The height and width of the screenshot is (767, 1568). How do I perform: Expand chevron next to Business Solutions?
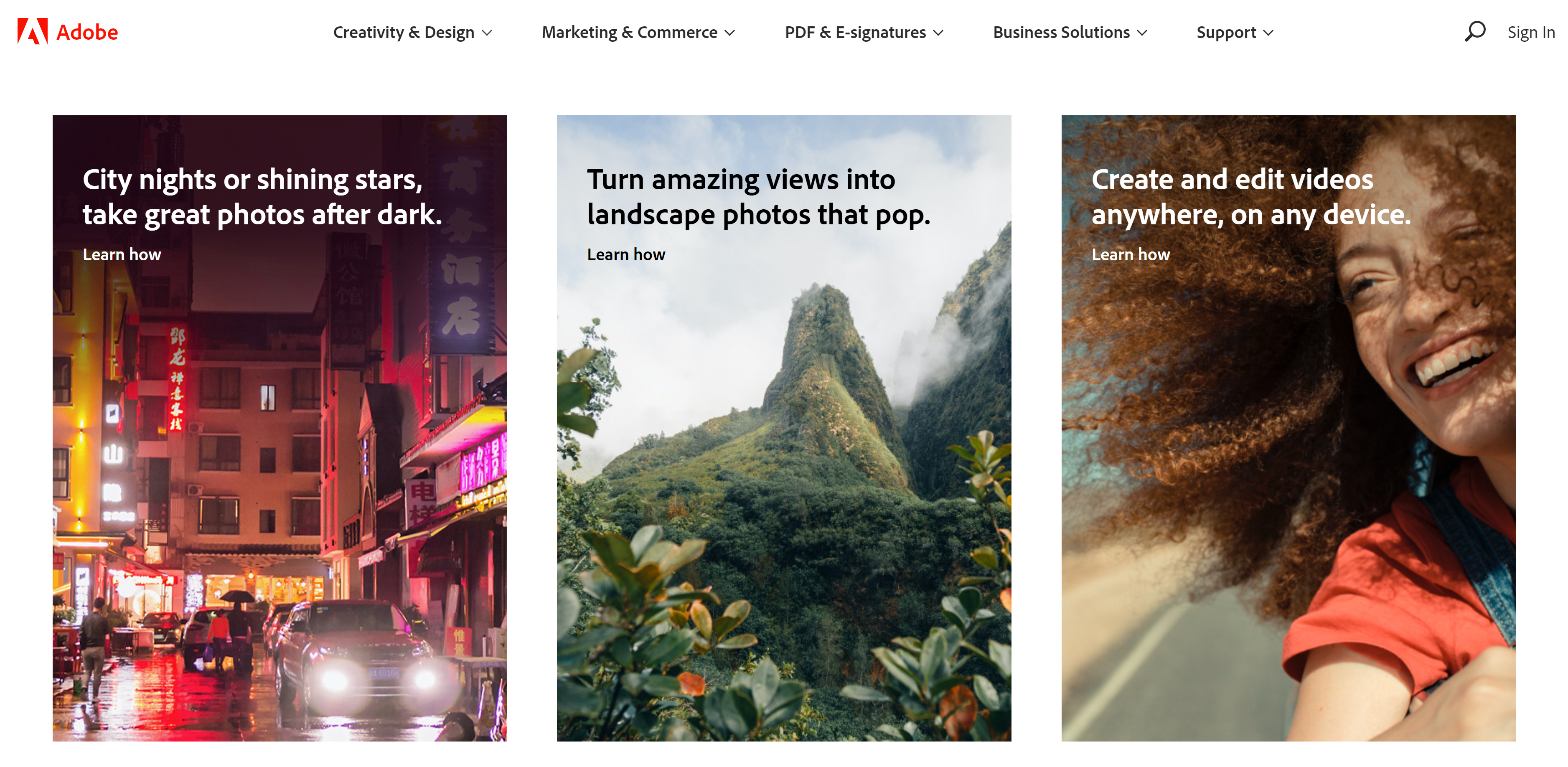[x=1142, y=33]
